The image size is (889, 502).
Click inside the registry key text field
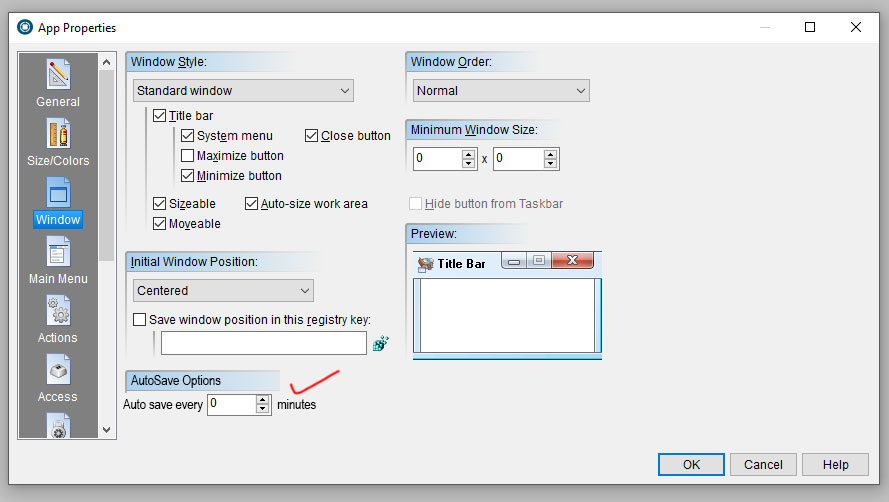click(x=264, y=343)
